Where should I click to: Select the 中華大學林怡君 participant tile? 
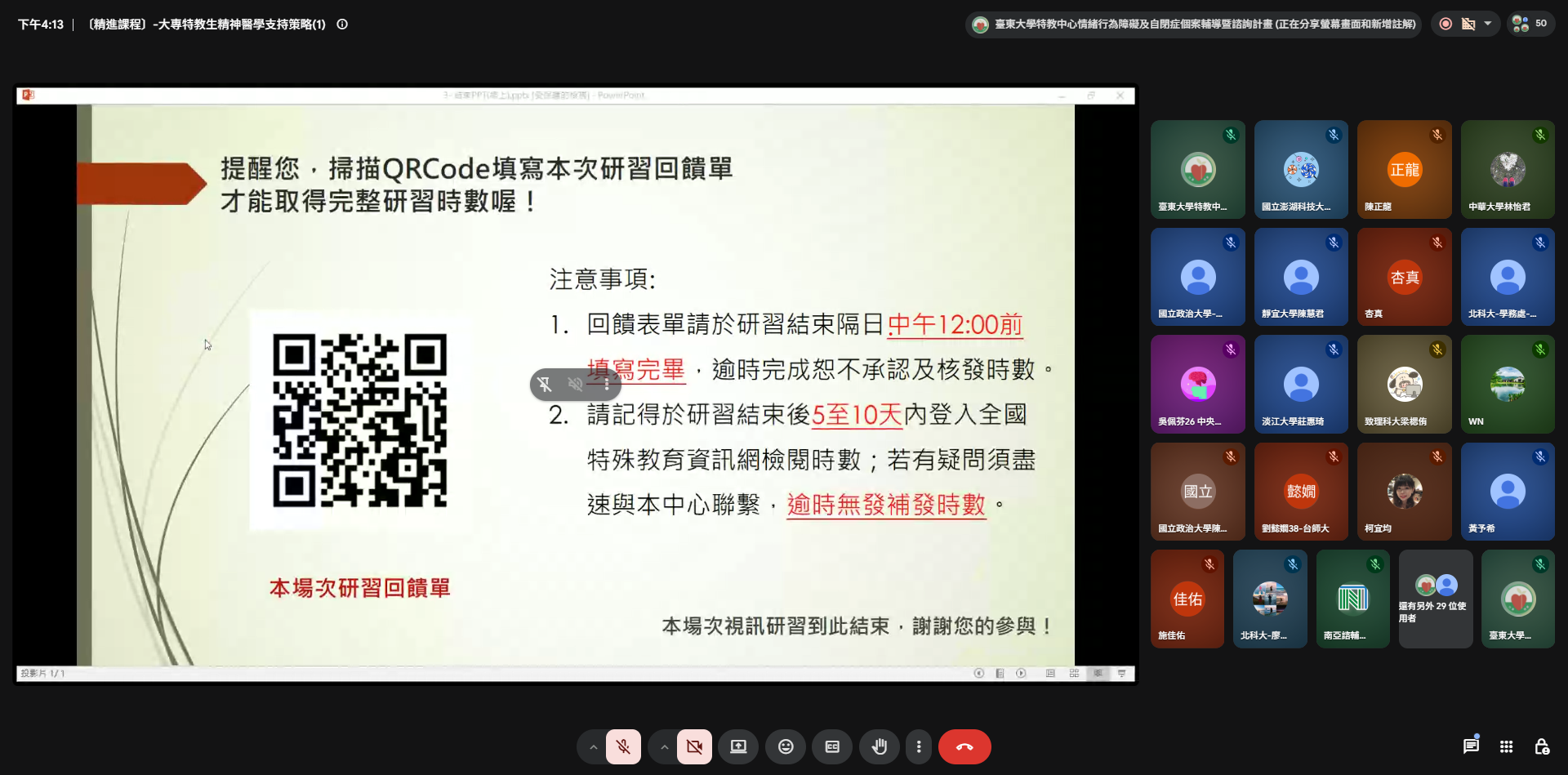pos(1508,170)
